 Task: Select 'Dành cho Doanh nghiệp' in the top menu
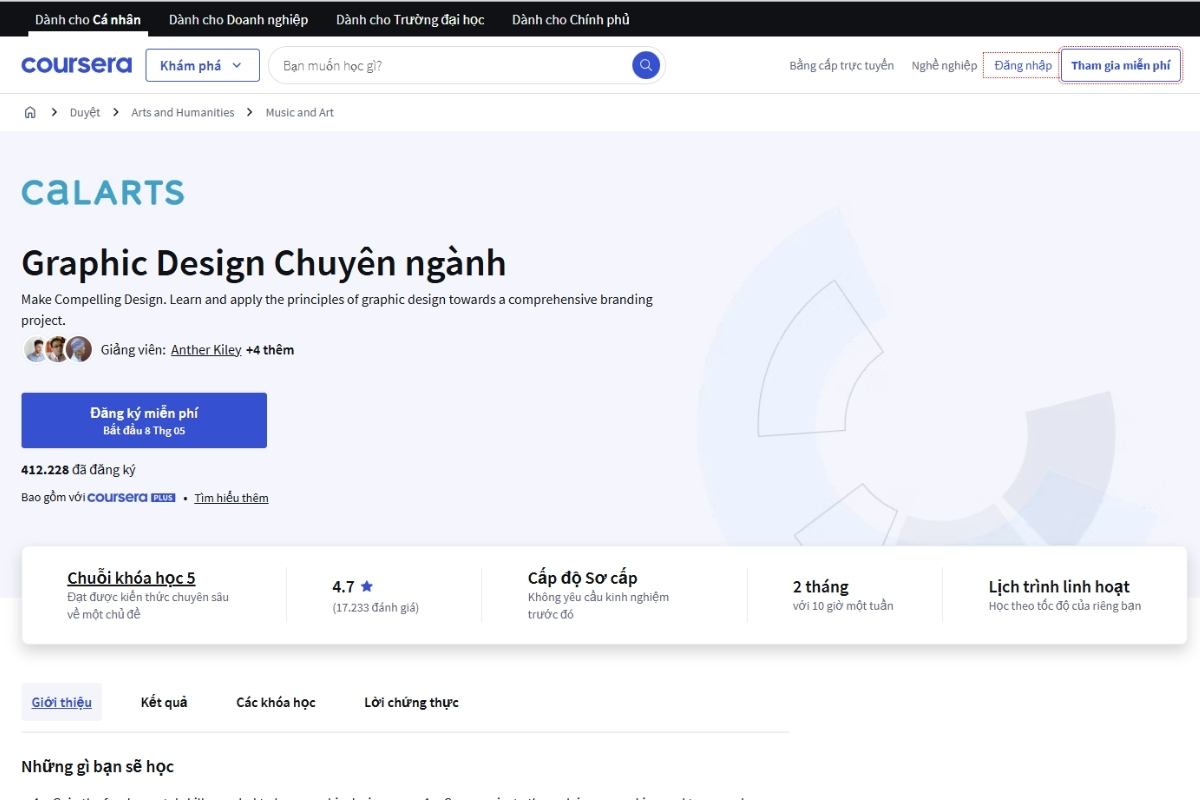click(x=238, y=18)
